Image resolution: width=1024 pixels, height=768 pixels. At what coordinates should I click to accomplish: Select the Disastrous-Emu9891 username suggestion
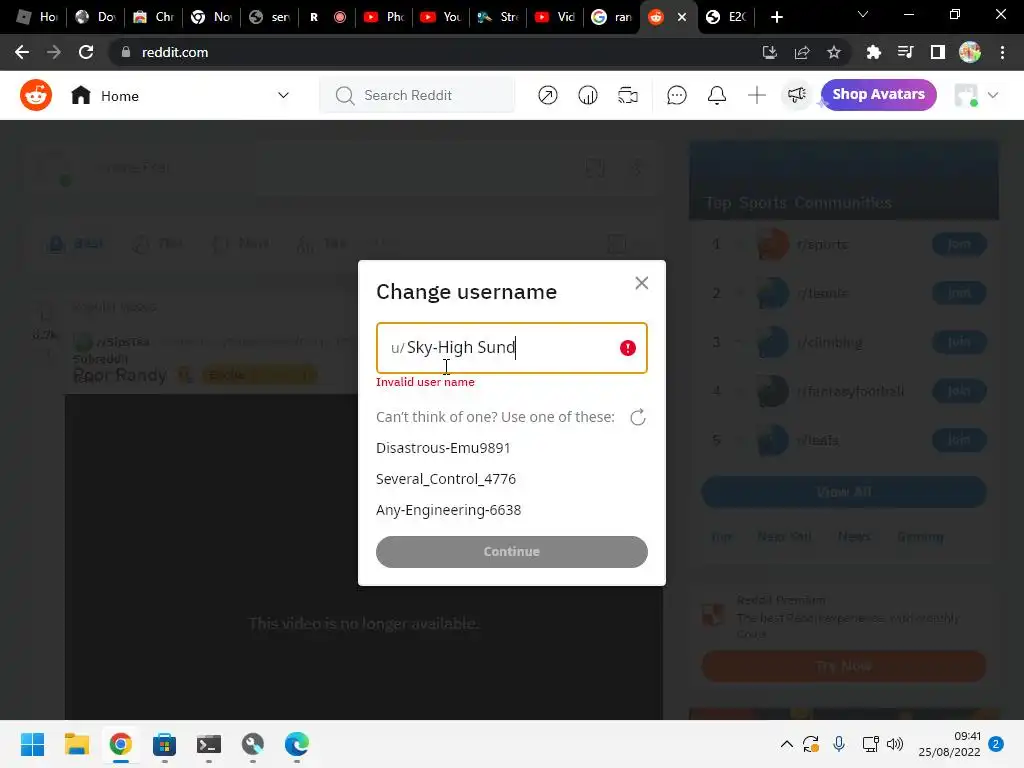(x=443, y=448)
